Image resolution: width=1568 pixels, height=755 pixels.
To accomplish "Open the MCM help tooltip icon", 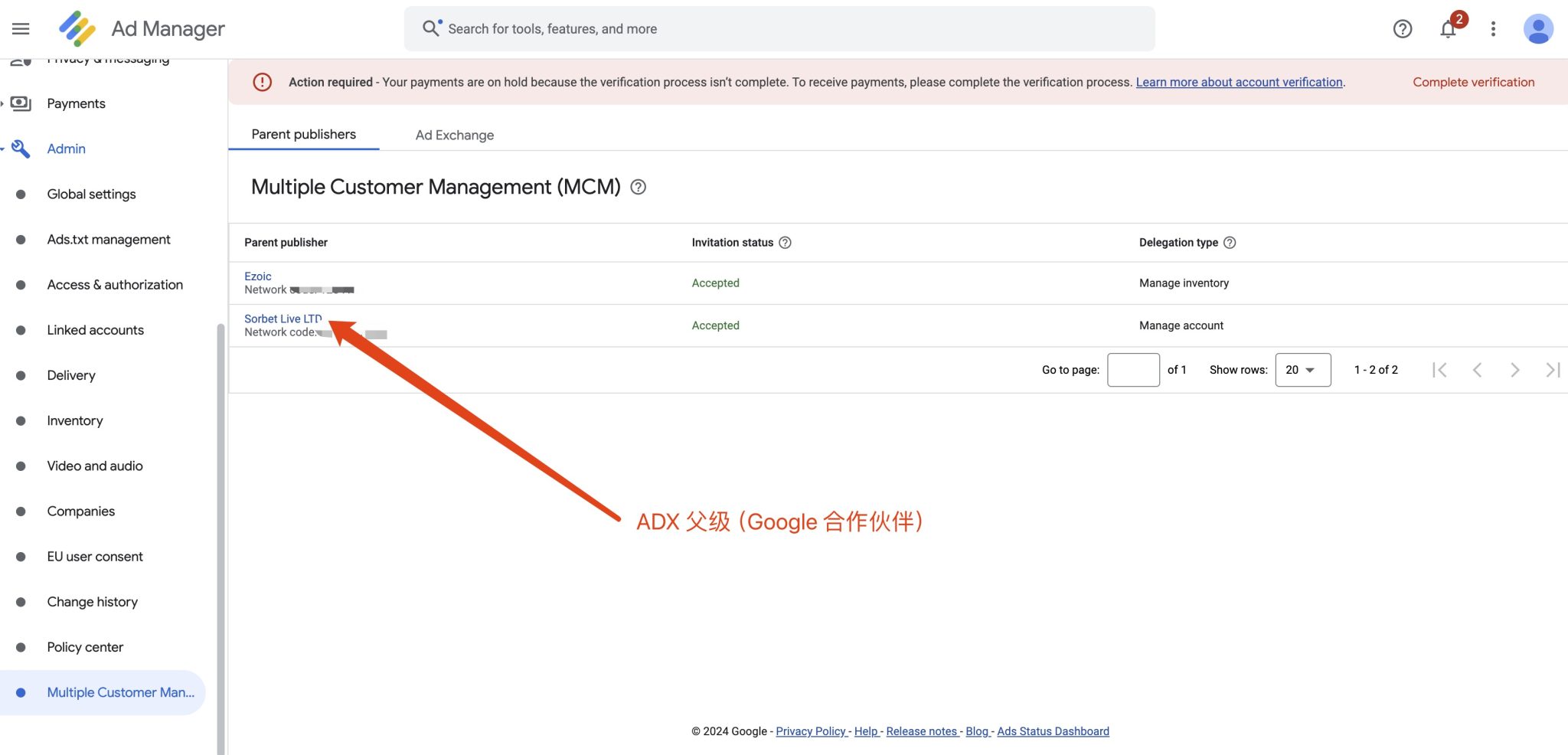I will click(640, 187).
